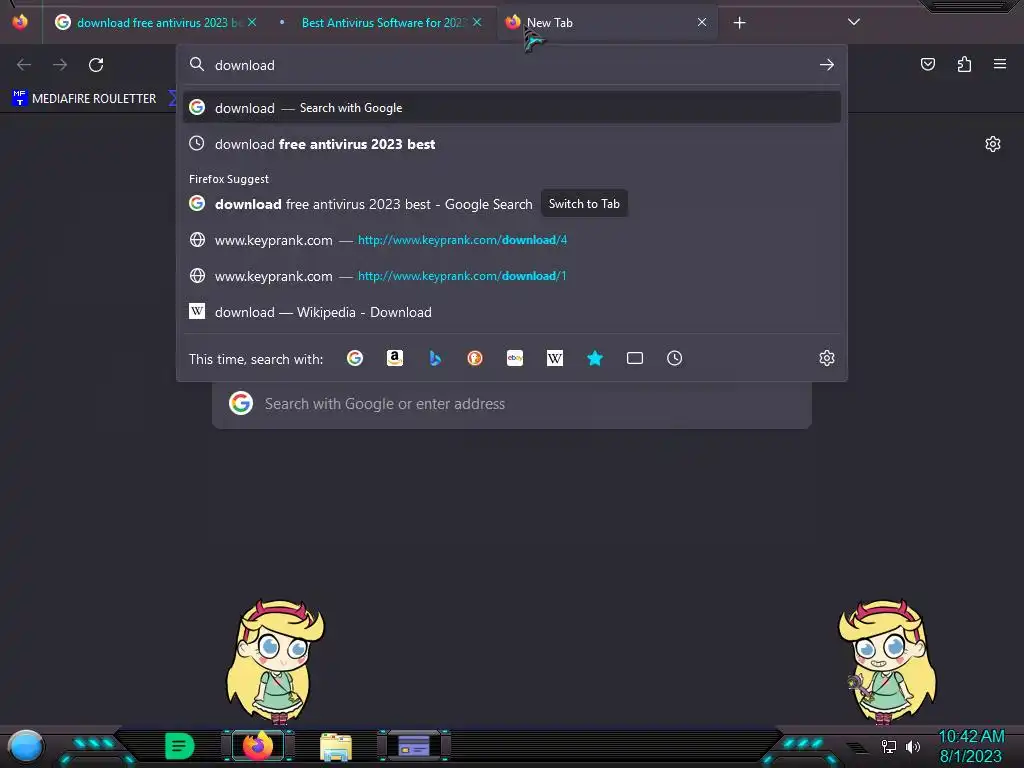Go forward one page
The image size is (1024, 768).
click(60, 65)
